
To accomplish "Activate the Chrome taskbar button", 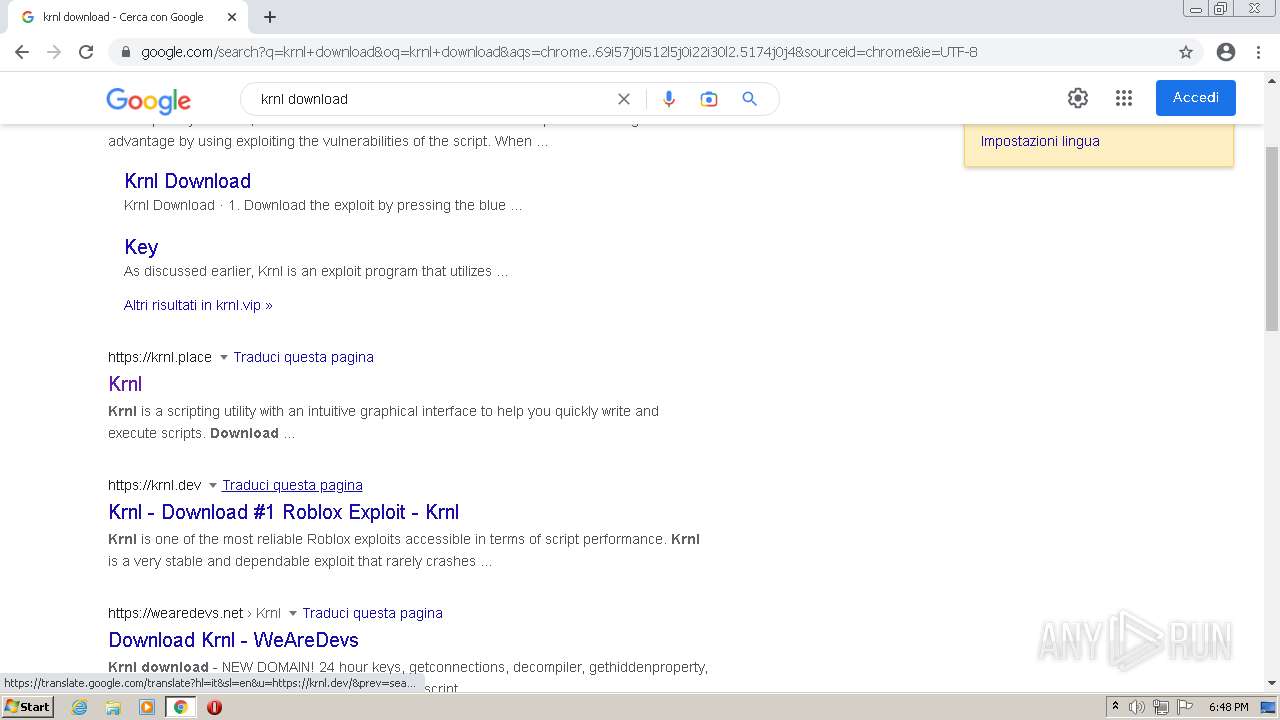I will 181,707.
